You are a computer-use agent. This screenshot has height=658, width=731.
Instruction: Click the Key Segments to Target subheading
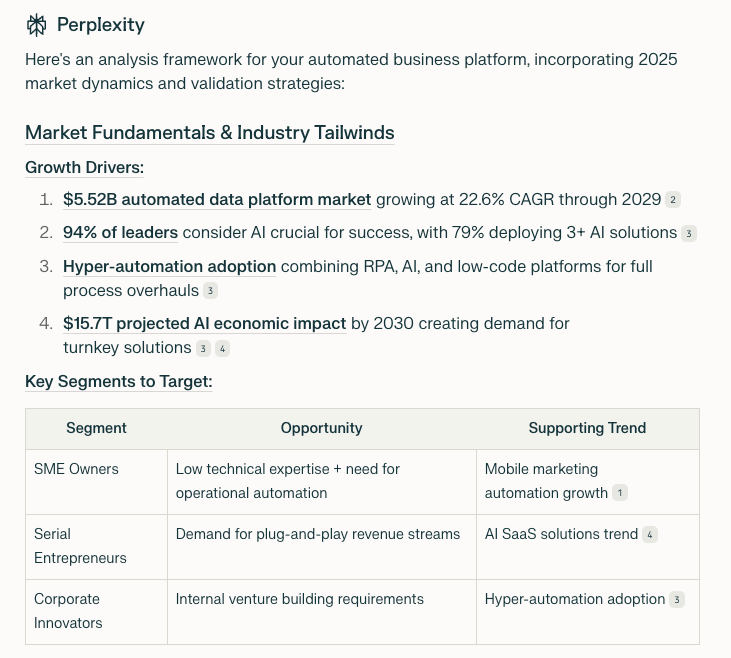[x=118, y=381]
